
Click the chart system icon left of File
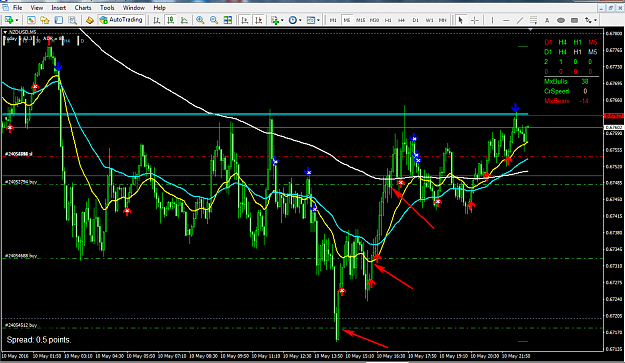point(5,8)
